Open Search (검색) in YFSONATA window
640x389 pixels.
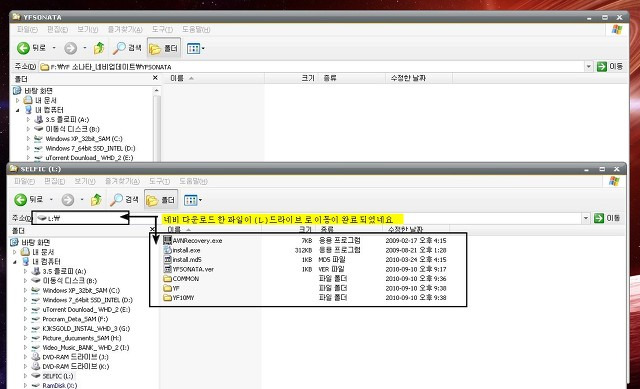click(127, 48)
